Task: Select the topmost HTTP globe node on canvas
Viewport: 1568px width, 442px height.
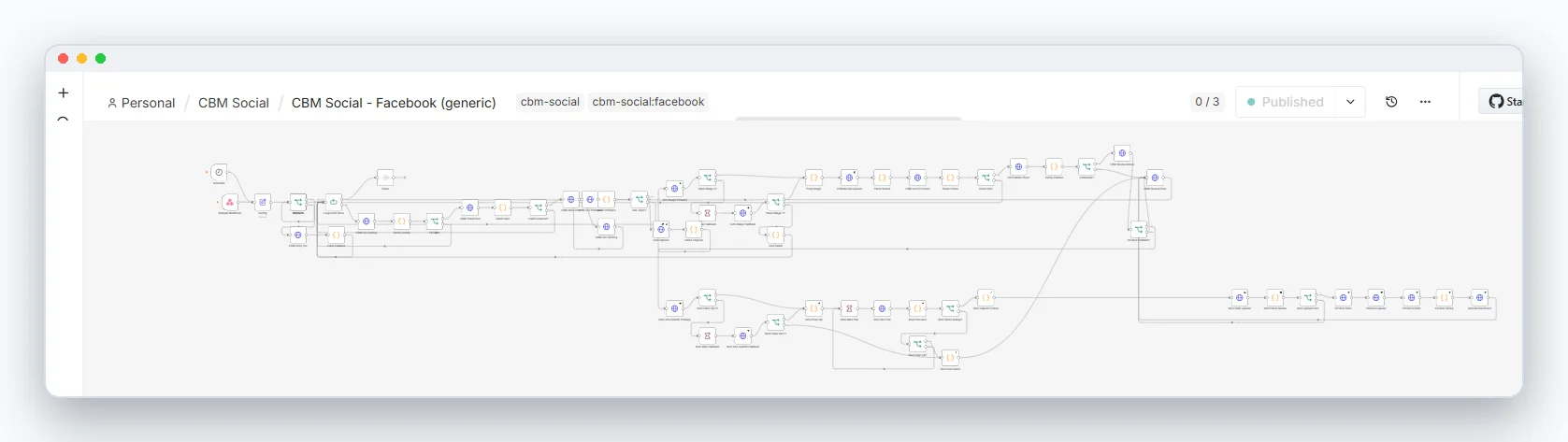Action: pos(1122,153)
